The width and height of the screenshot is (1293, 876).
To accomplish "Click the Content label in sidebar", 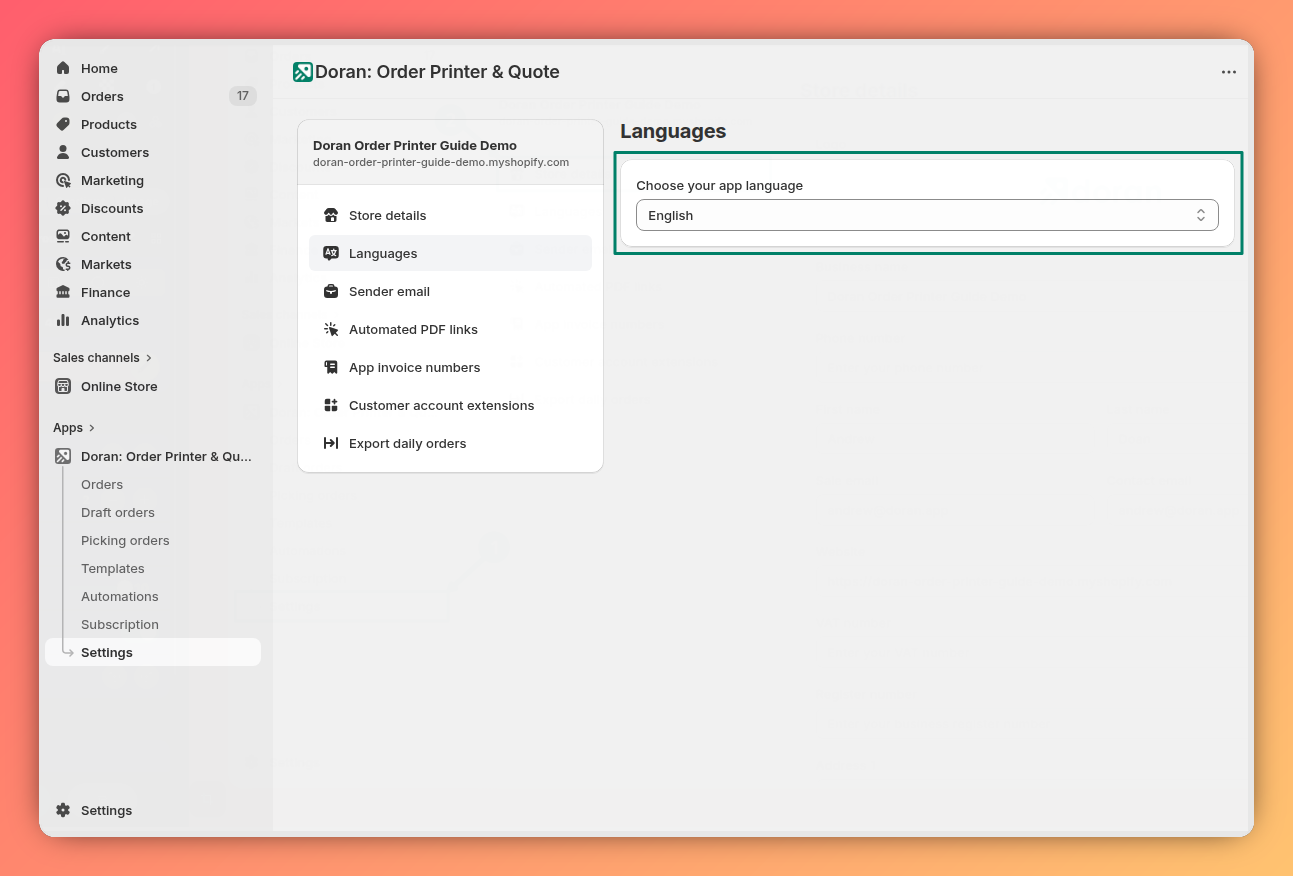I will [x=106, y=236].
